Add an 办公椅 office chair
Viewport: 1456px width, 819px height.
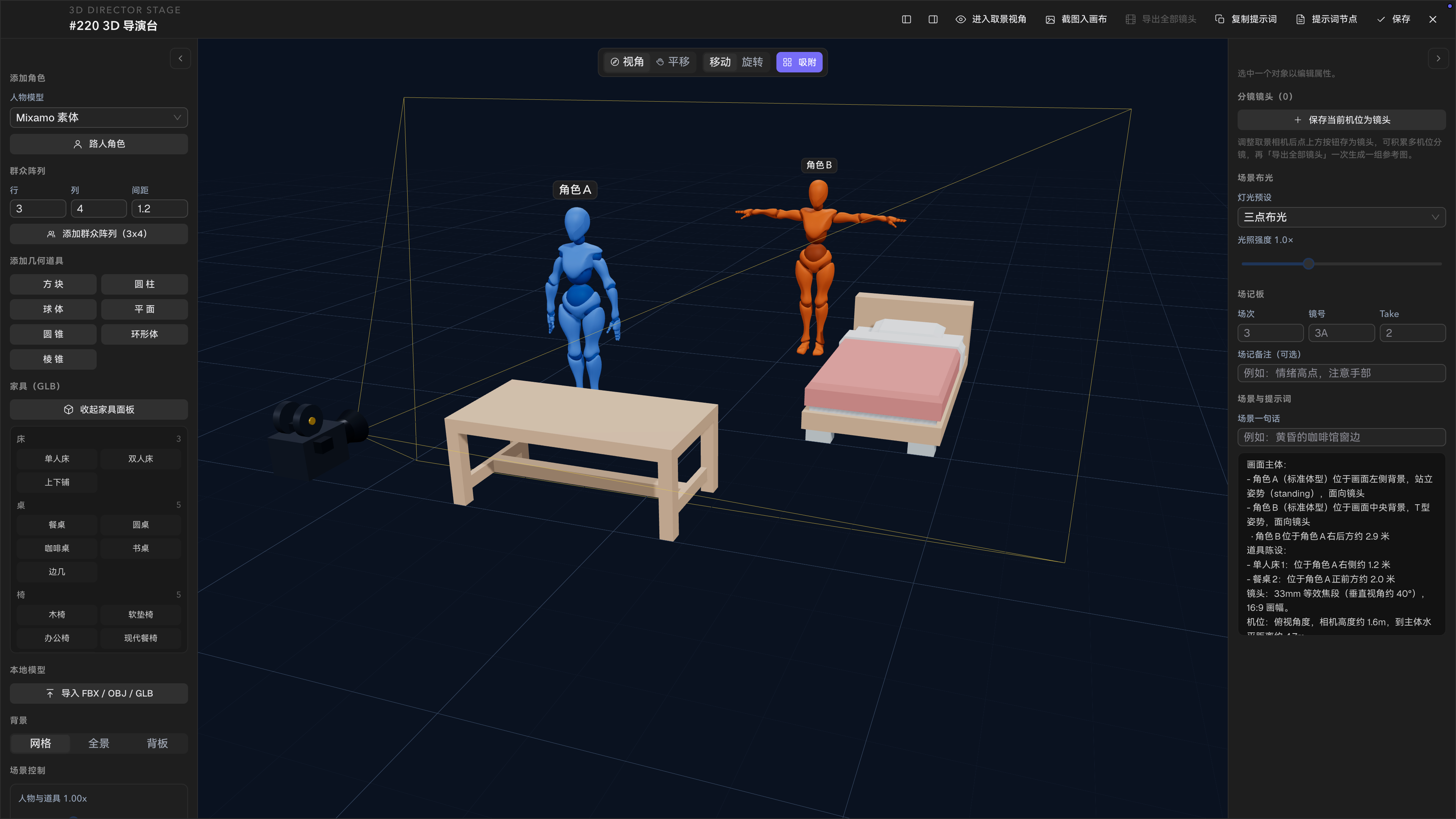[56, 637]
